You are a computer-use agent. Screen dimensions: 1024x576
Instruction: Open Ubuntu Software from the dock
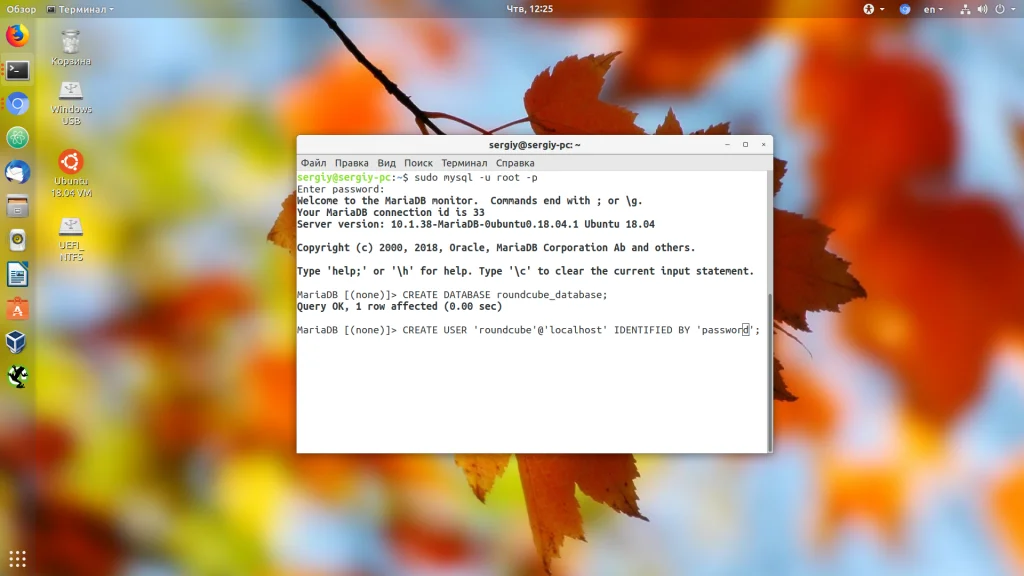[x=18, y=308]
